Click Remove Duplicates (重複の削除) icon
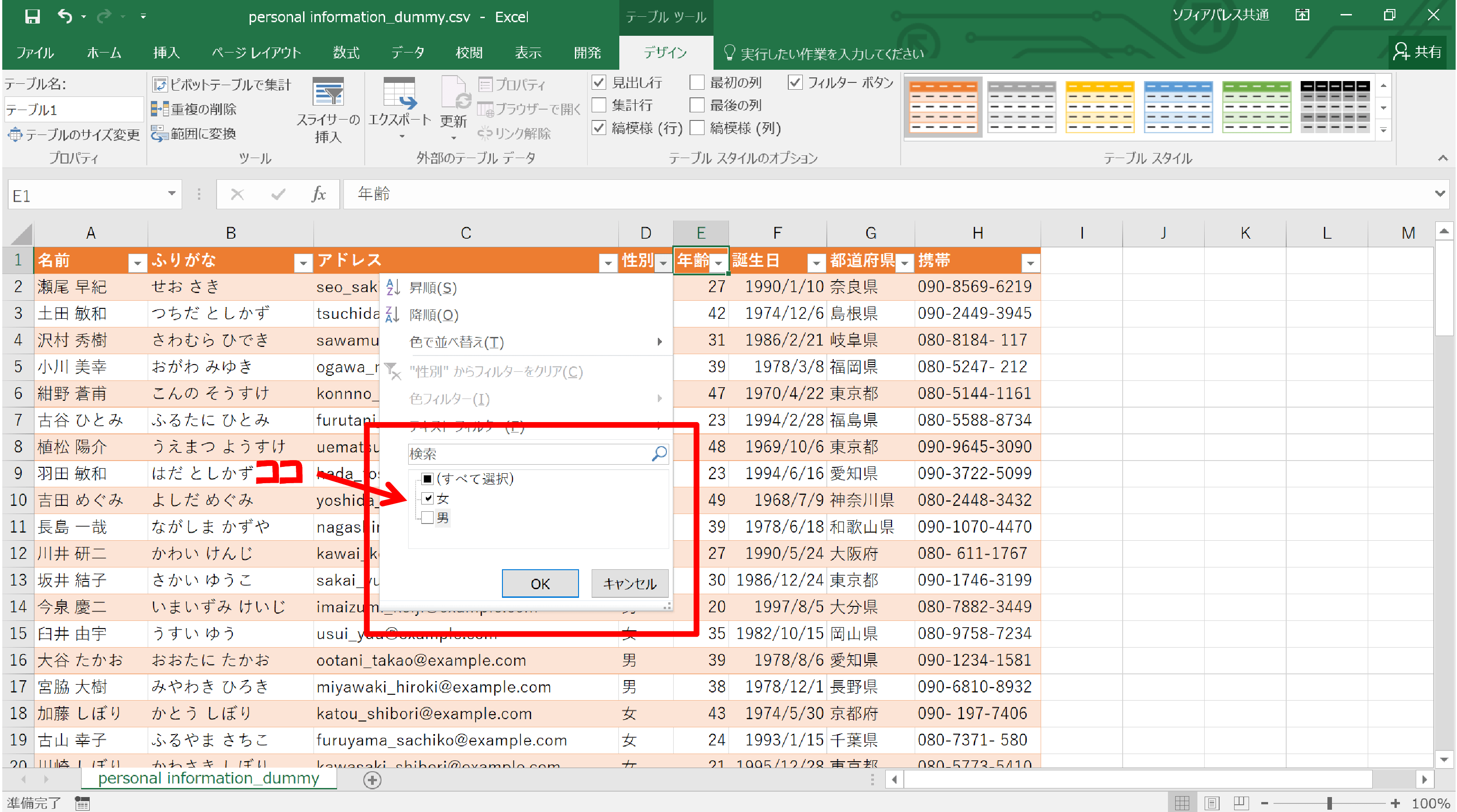 160,109
